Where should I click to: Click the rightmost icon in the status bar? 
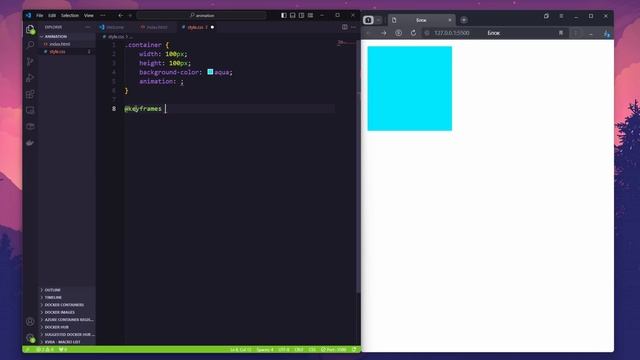point(354,349)
